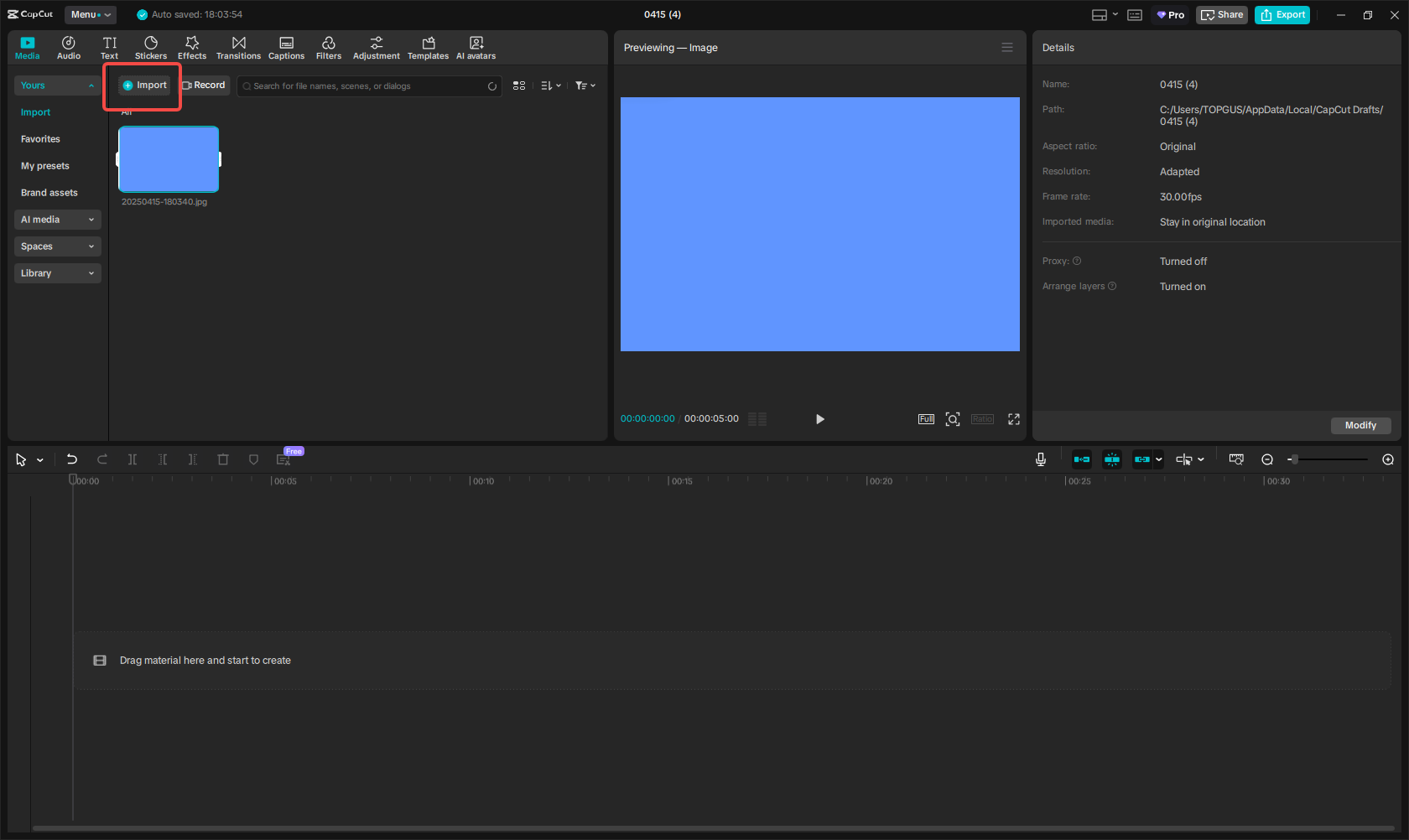Open the AI avatars panel

[476, 47]
